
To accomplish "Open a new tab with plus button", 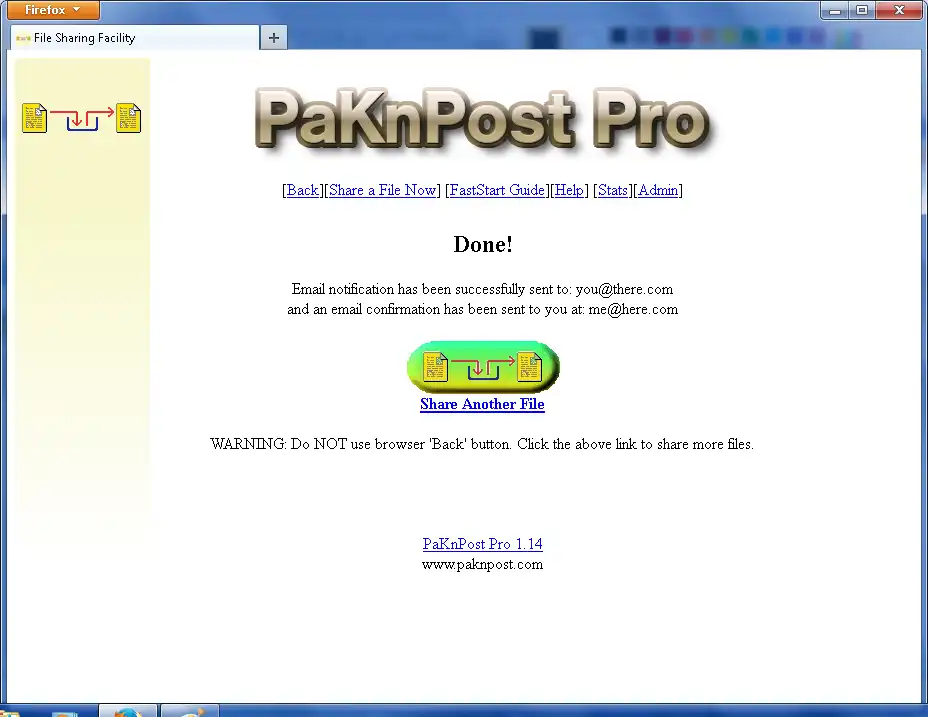I will point(273,38).
